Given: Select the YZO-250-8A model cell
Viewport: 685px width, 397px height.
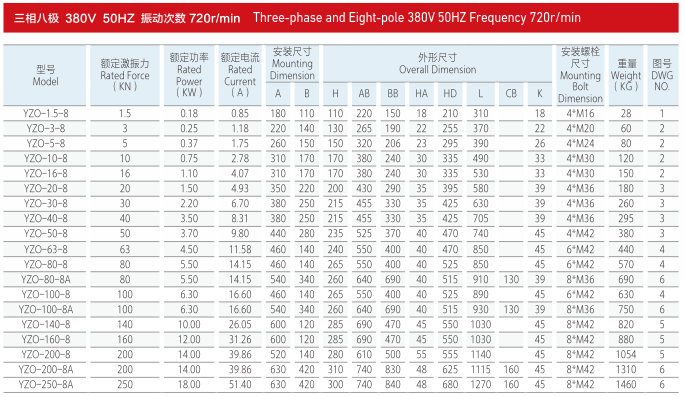Looking at the screenshot, I should click(x=45, y=384).
